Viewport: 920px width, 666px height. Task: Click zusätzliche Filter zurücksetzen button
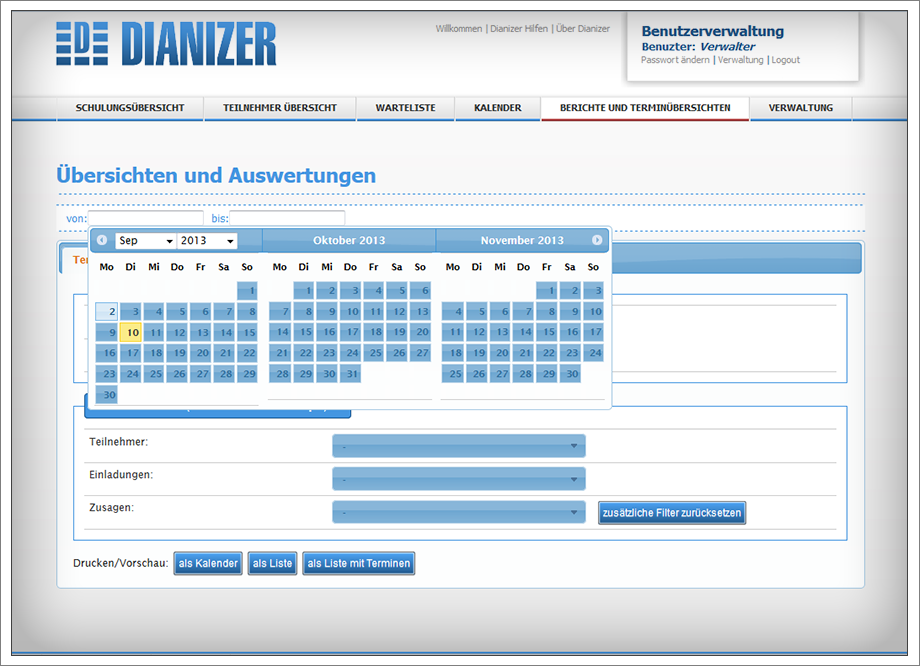672,513
